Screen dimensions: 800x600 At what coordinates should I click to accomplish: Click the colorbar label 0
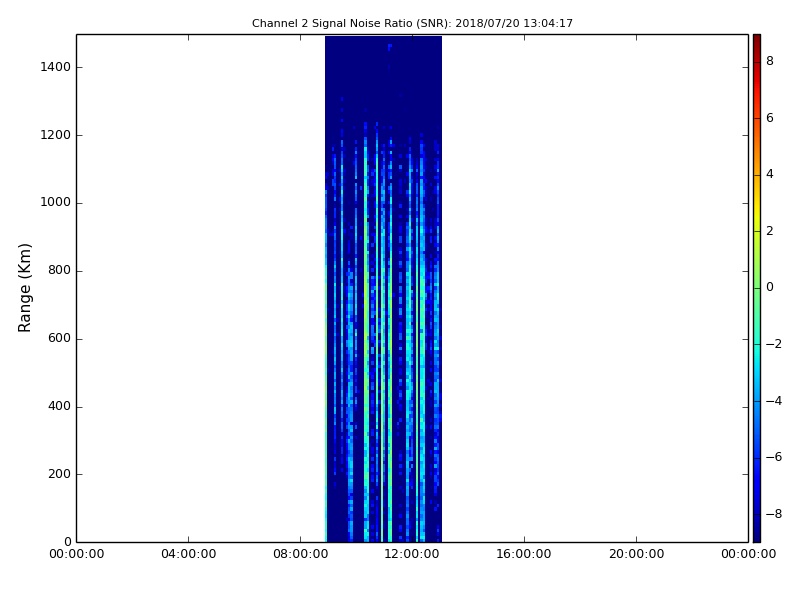pos(770,287)
